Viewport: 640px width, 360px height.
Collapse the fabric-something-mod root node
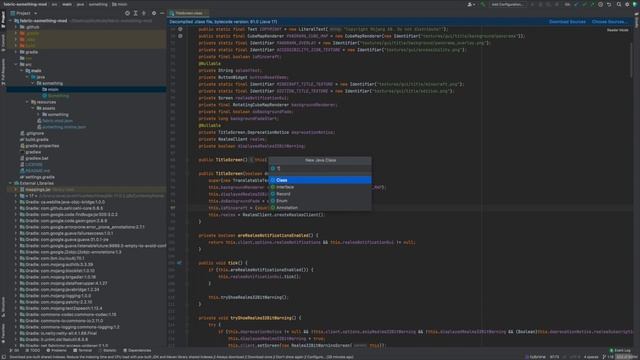[x=11, y=20]
